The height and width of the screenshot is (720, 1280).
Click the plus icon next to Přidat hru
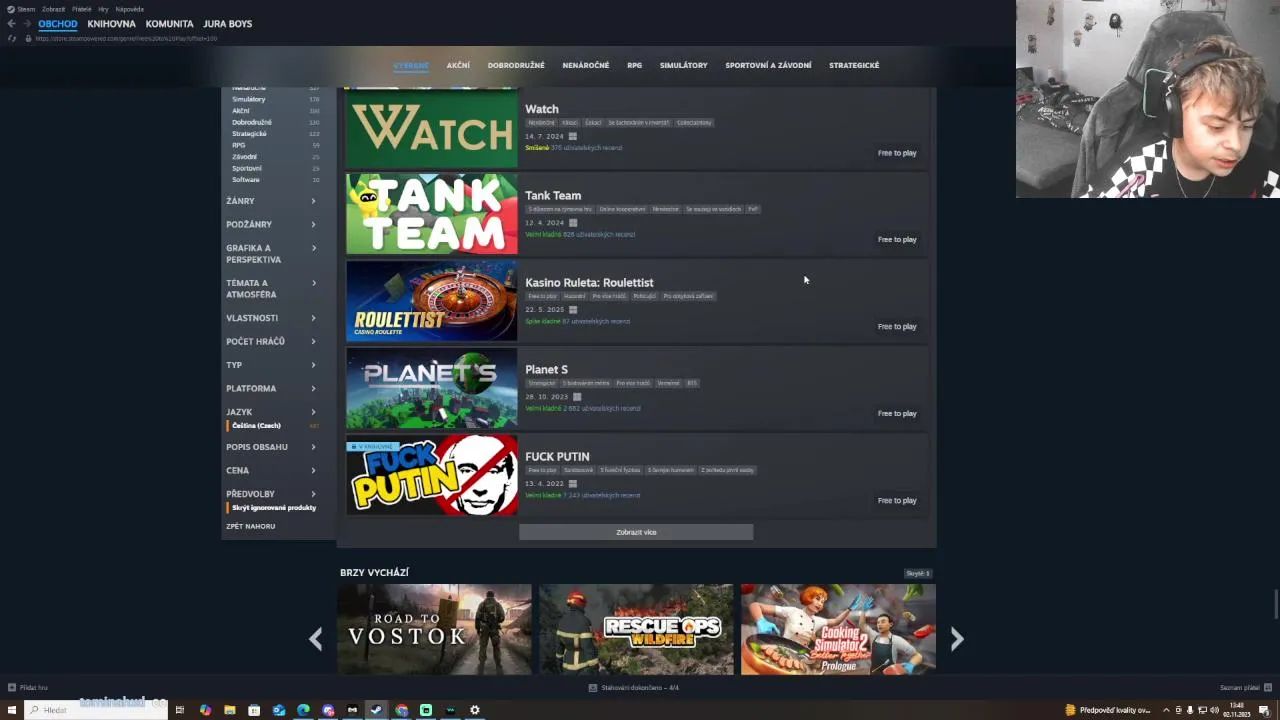point(12,688)
